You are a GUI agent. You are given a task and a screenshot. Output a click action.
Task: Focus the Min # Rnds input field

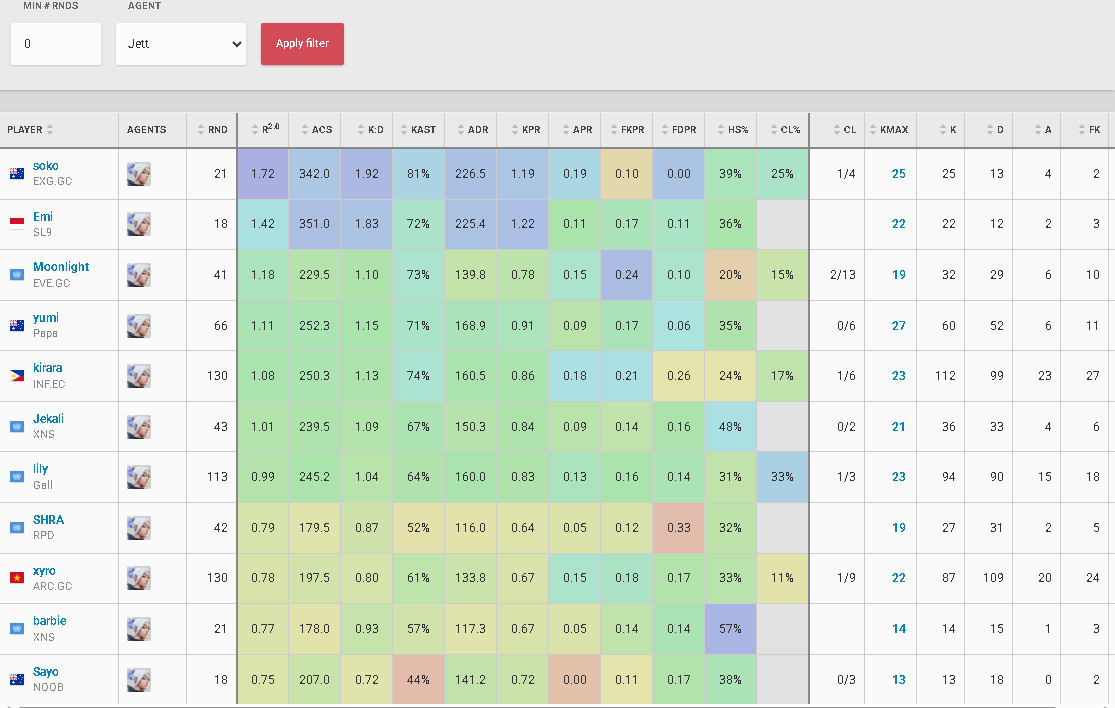(55, 43)
